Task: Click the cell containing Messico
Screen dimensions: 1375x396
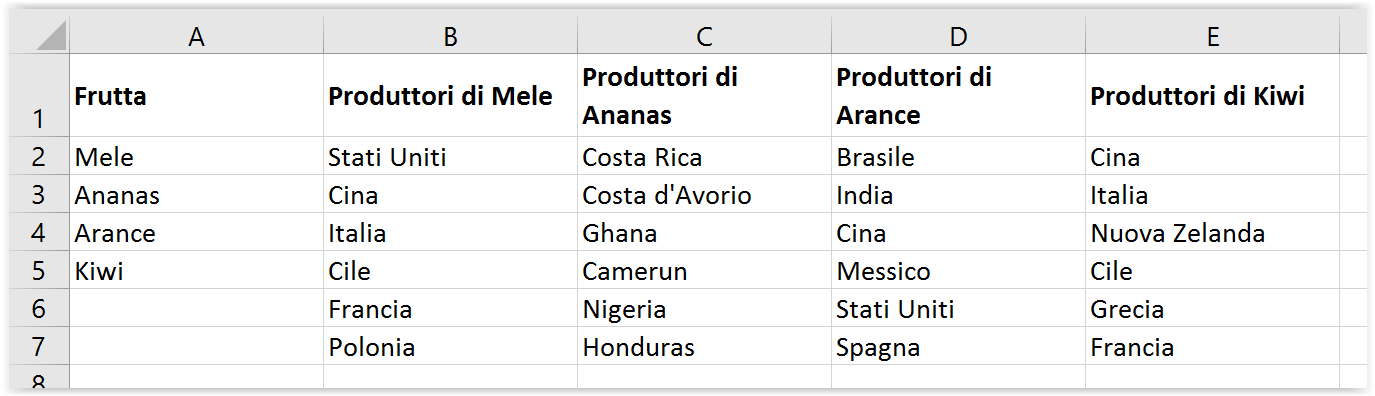Action: tap(959, 271)
